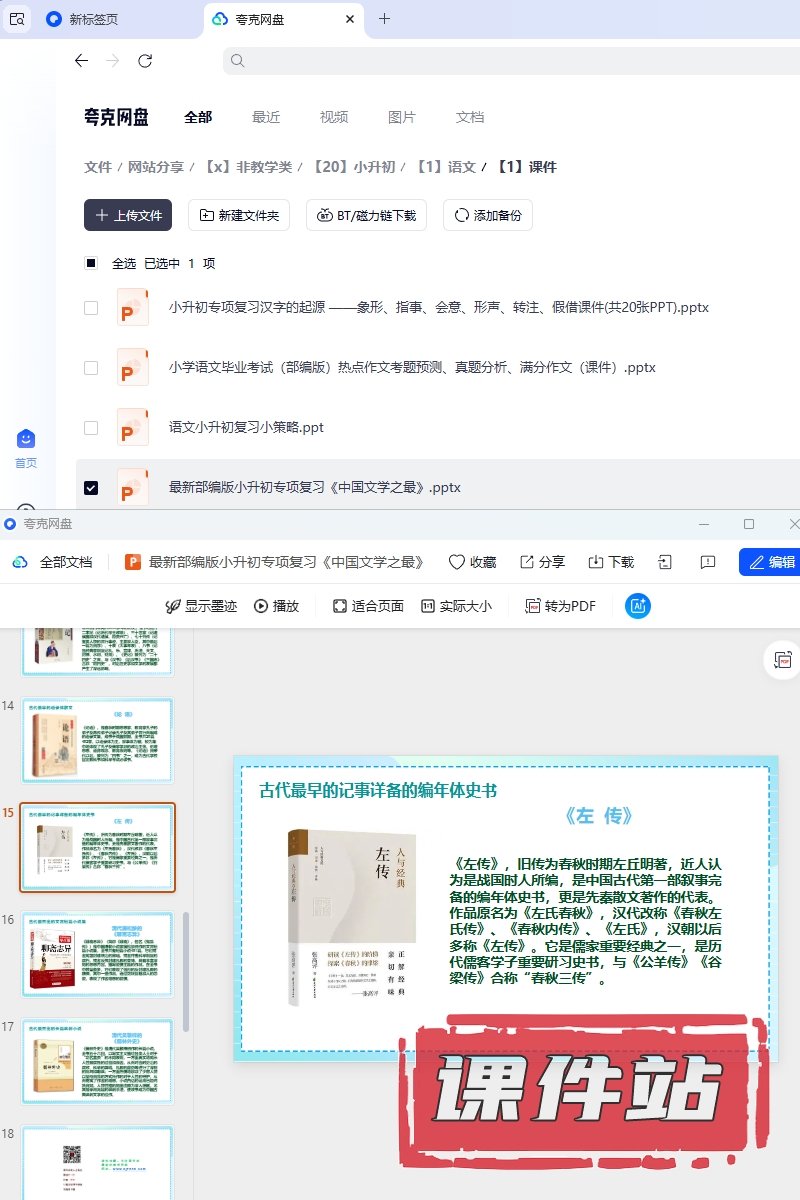Toggle the 全选 select-all checkbox
800x1200 pixels.
(91, 264)
